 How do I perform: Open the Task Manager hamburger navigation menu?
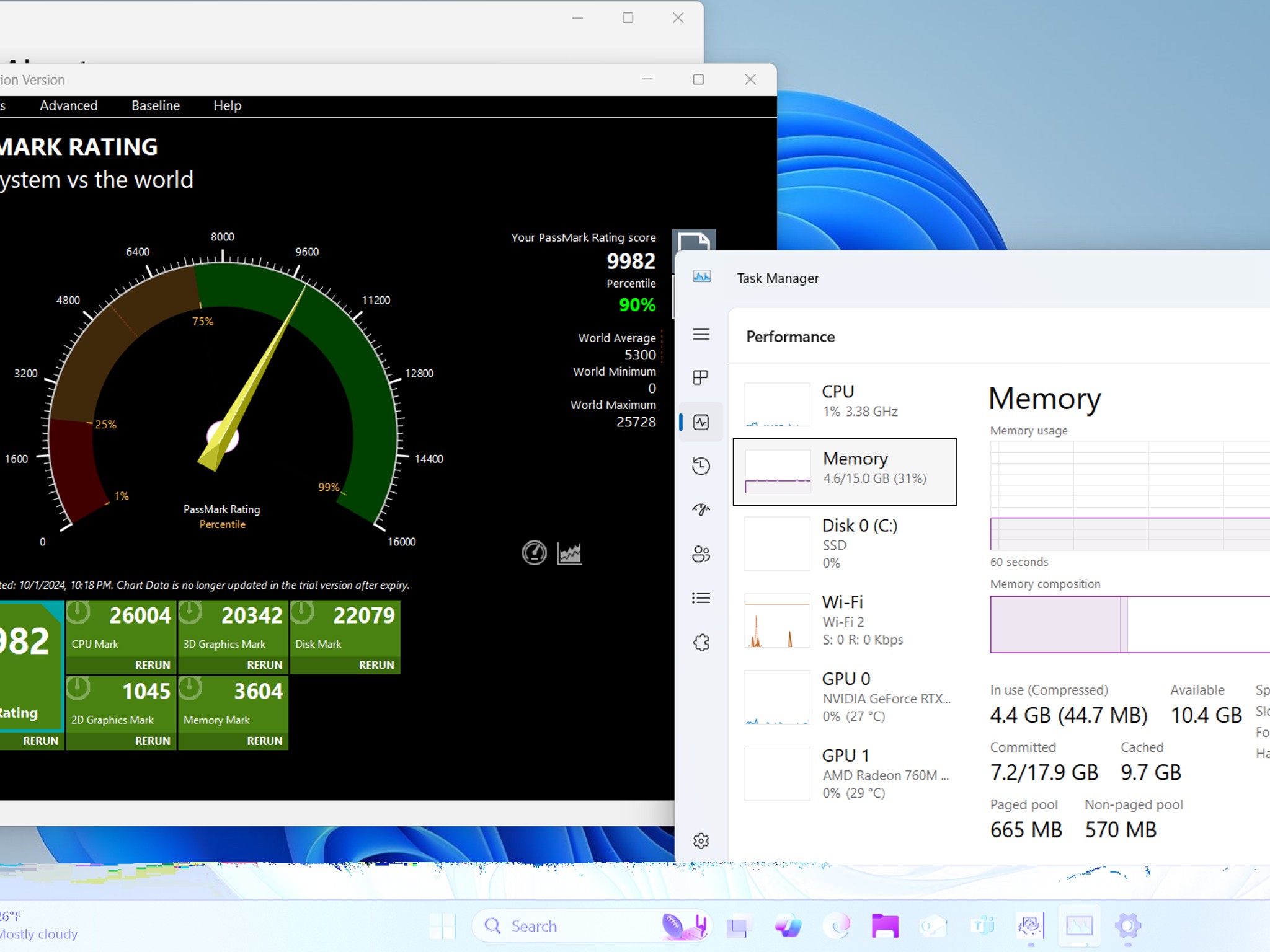coord(701,334)
